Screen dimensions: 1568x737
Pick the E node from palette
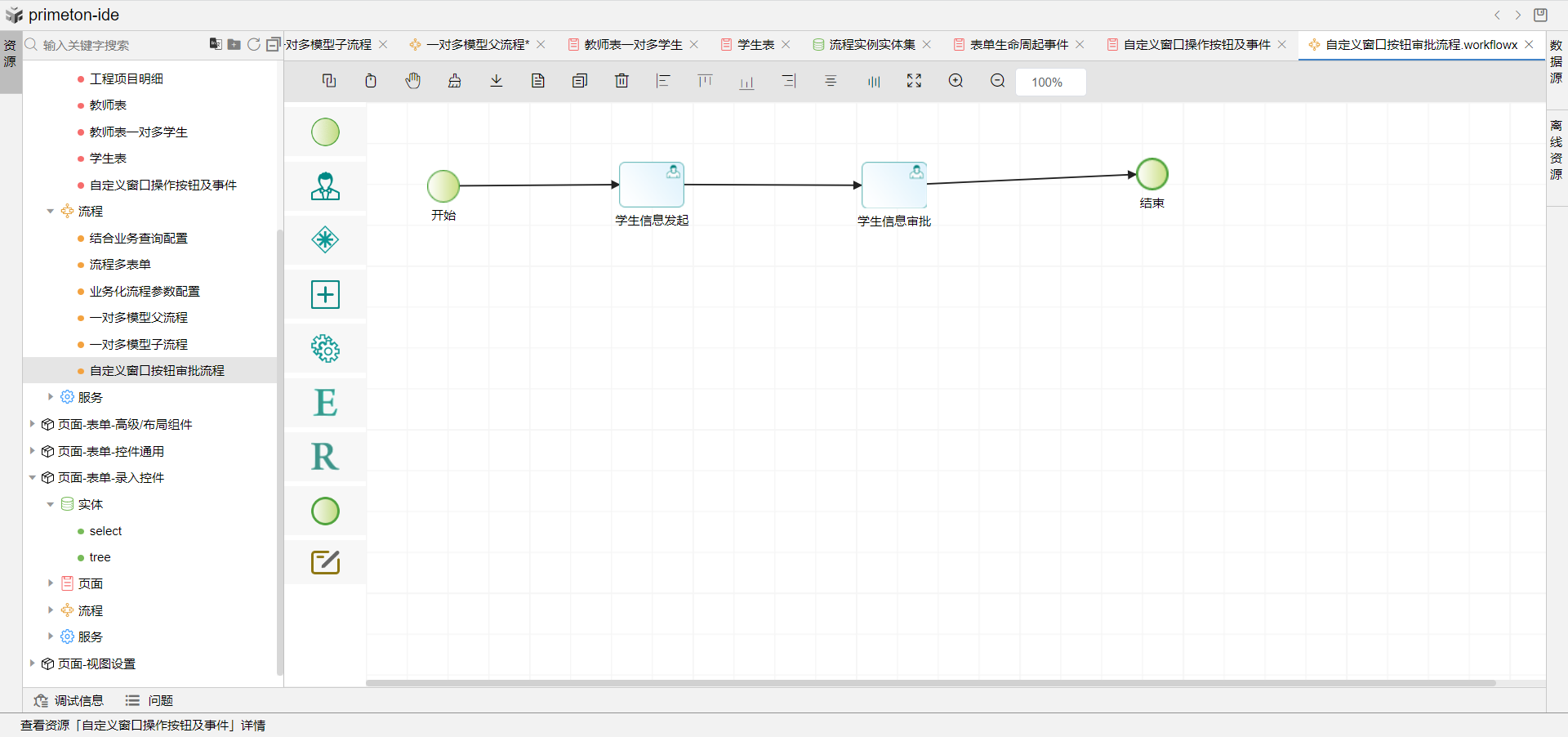[x=325, y=403]
